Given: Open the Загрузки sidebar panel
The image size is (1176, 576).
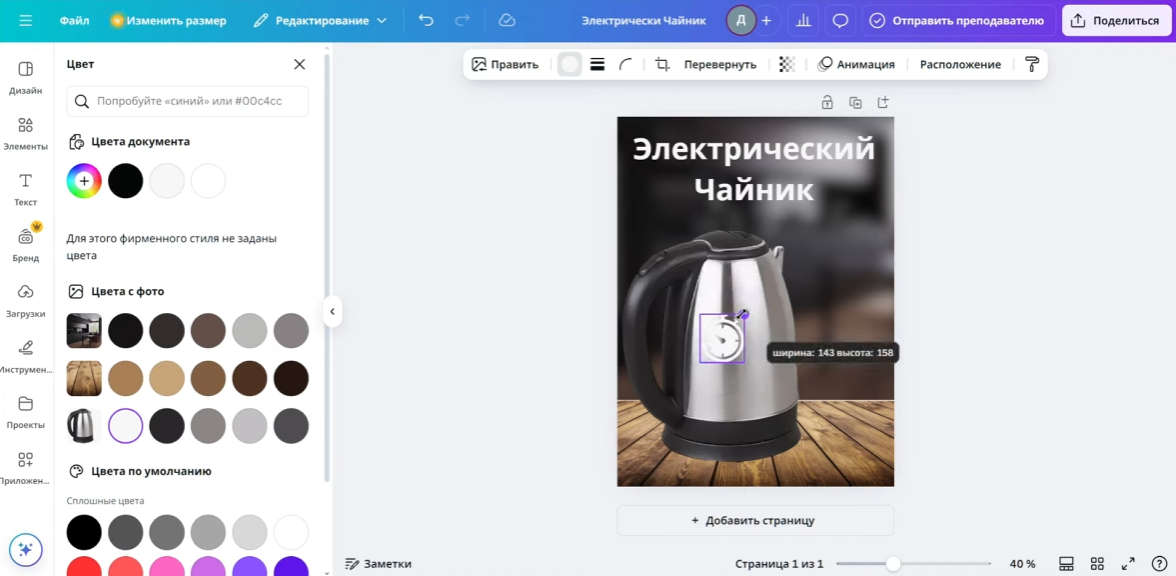Looking at the screenshot, I should (26, 301).
